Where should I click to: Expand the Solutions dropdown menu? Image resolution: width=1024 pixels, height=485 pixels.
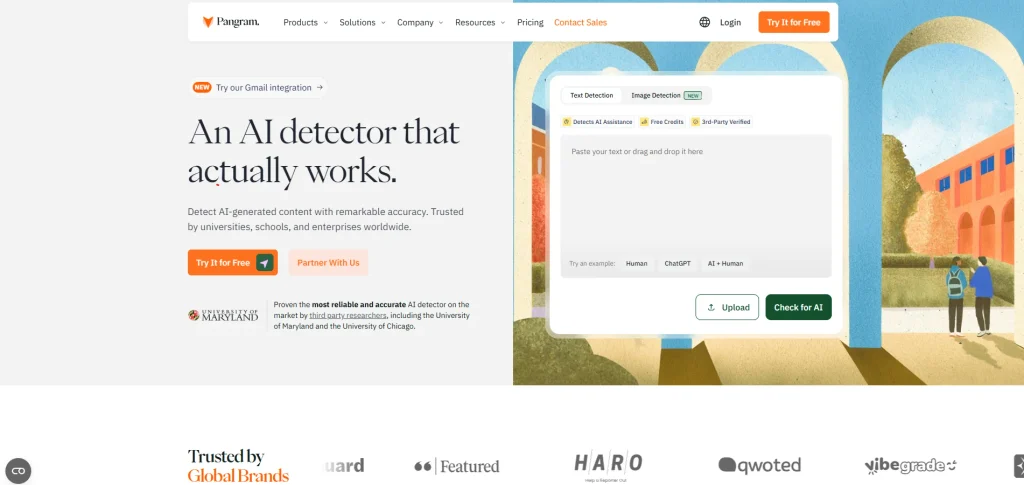[362, 22]
